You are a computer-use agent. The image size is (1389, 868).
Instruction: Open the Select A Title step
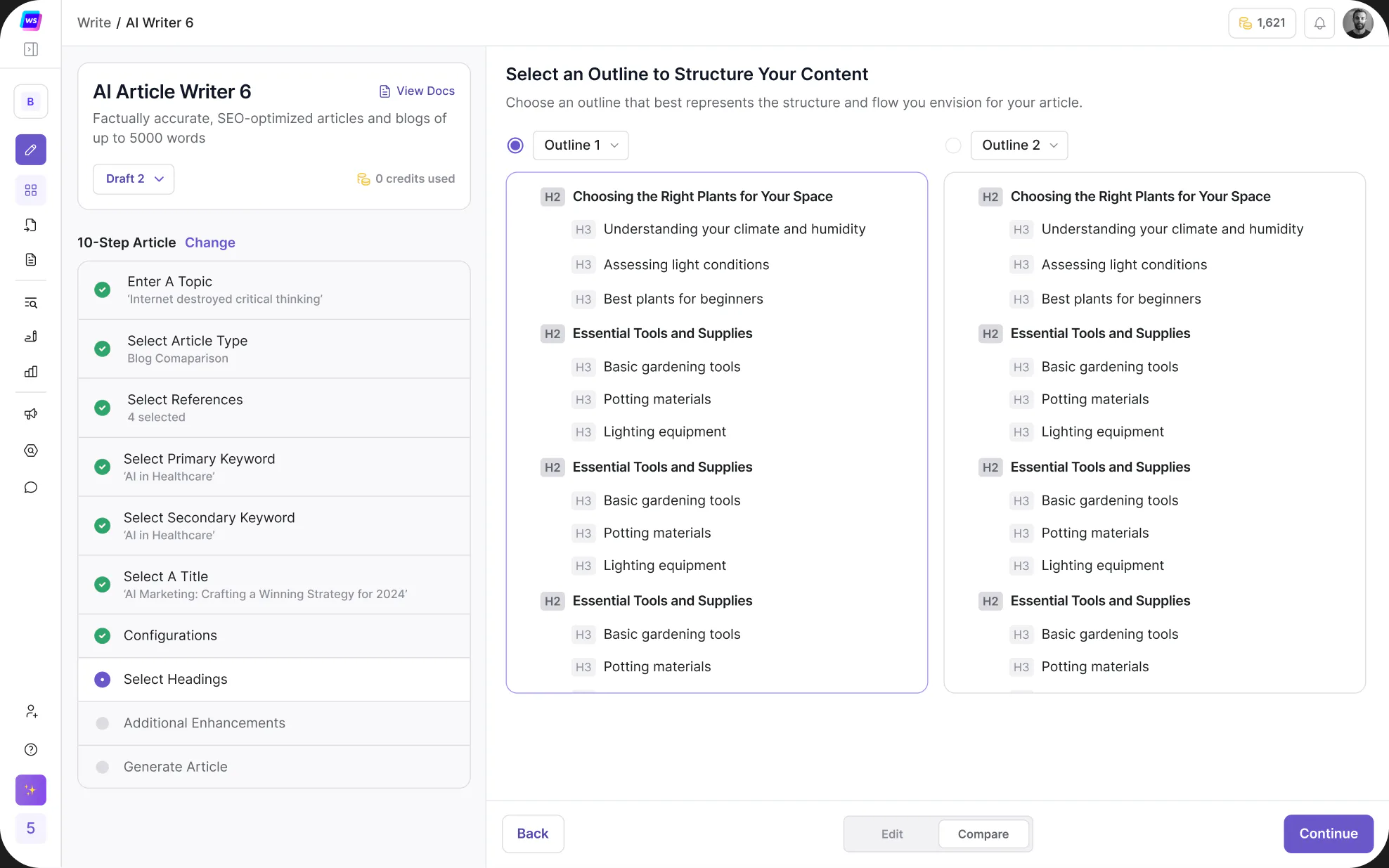tap(274, 585)
